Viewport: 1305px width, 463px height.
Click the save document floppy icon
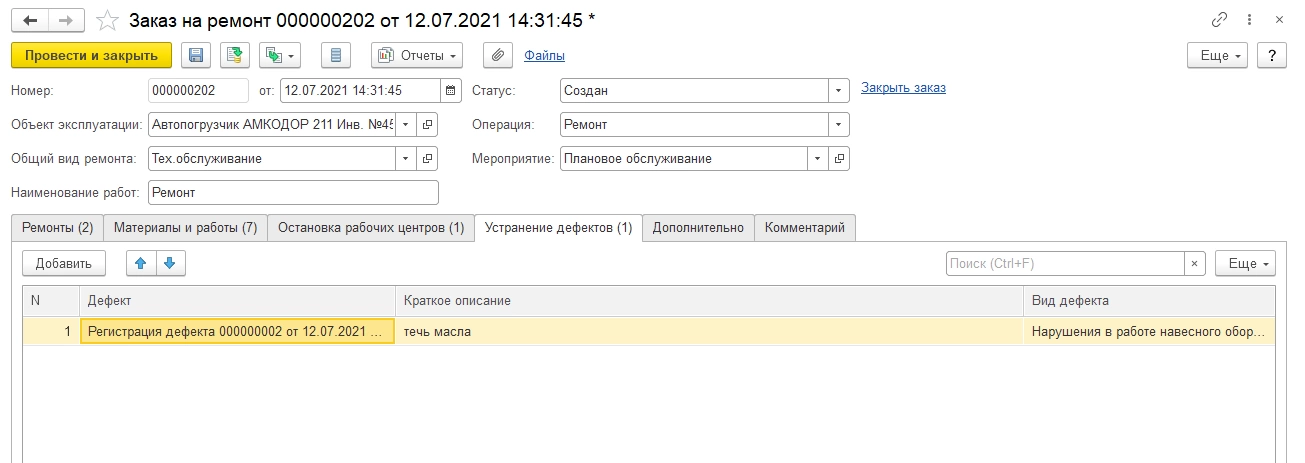click(x=196, y=55)
